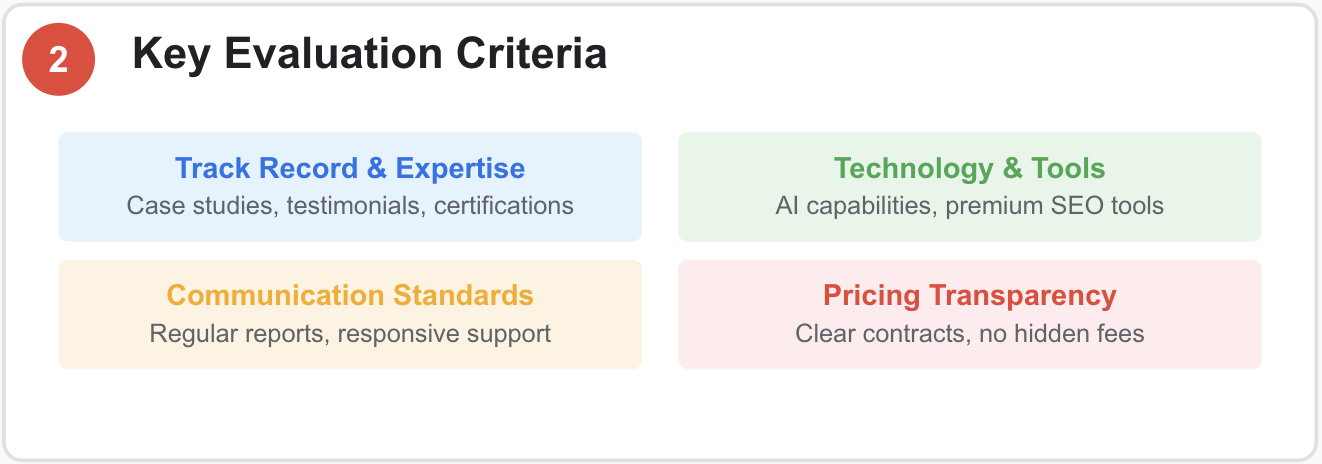The height and width of the screenshot is (464, 1322).
Task: Click the Key Evaluation Criteria heading
Action: [x=369, y=54]
